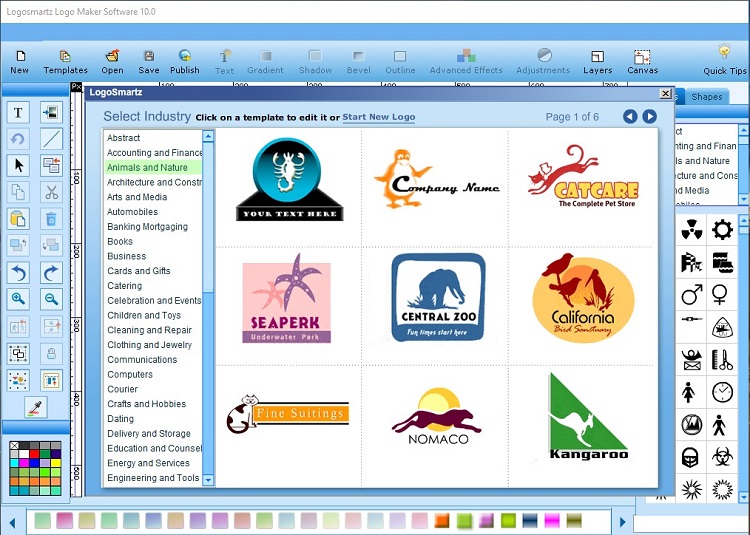750x535 pixels.
Task: Click the clock shape icon
Action: click(x=722, y=392)
